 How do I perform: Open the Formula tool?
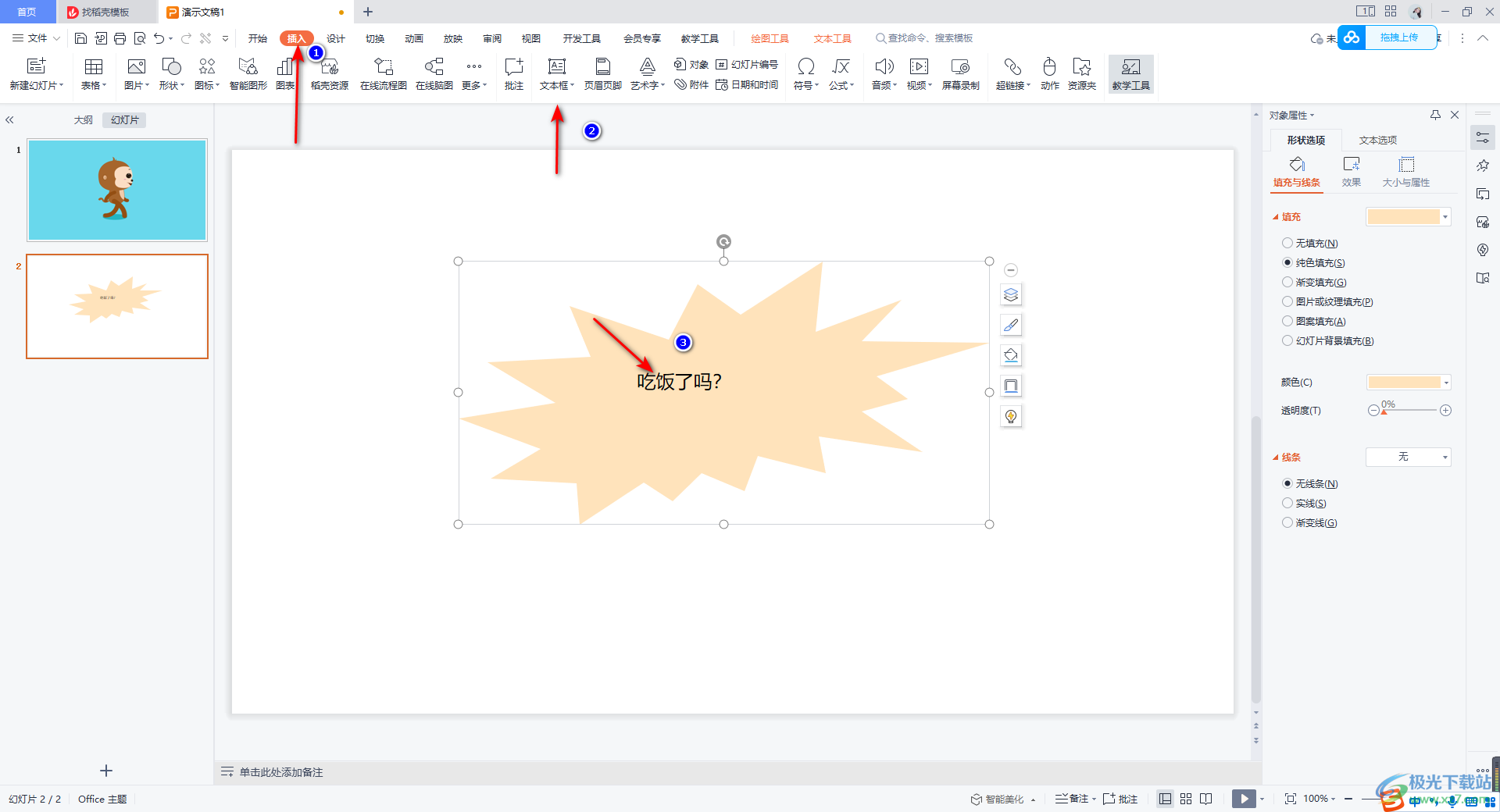pyautogui.click(x=841, y=74)
